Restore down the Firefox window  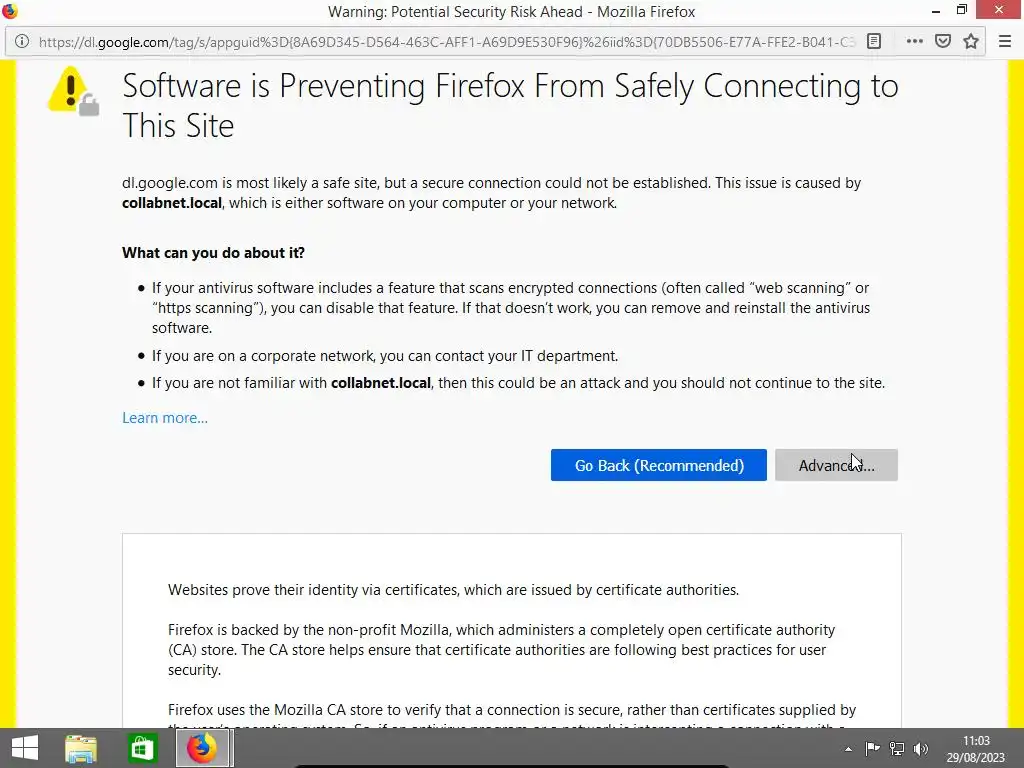962,11
